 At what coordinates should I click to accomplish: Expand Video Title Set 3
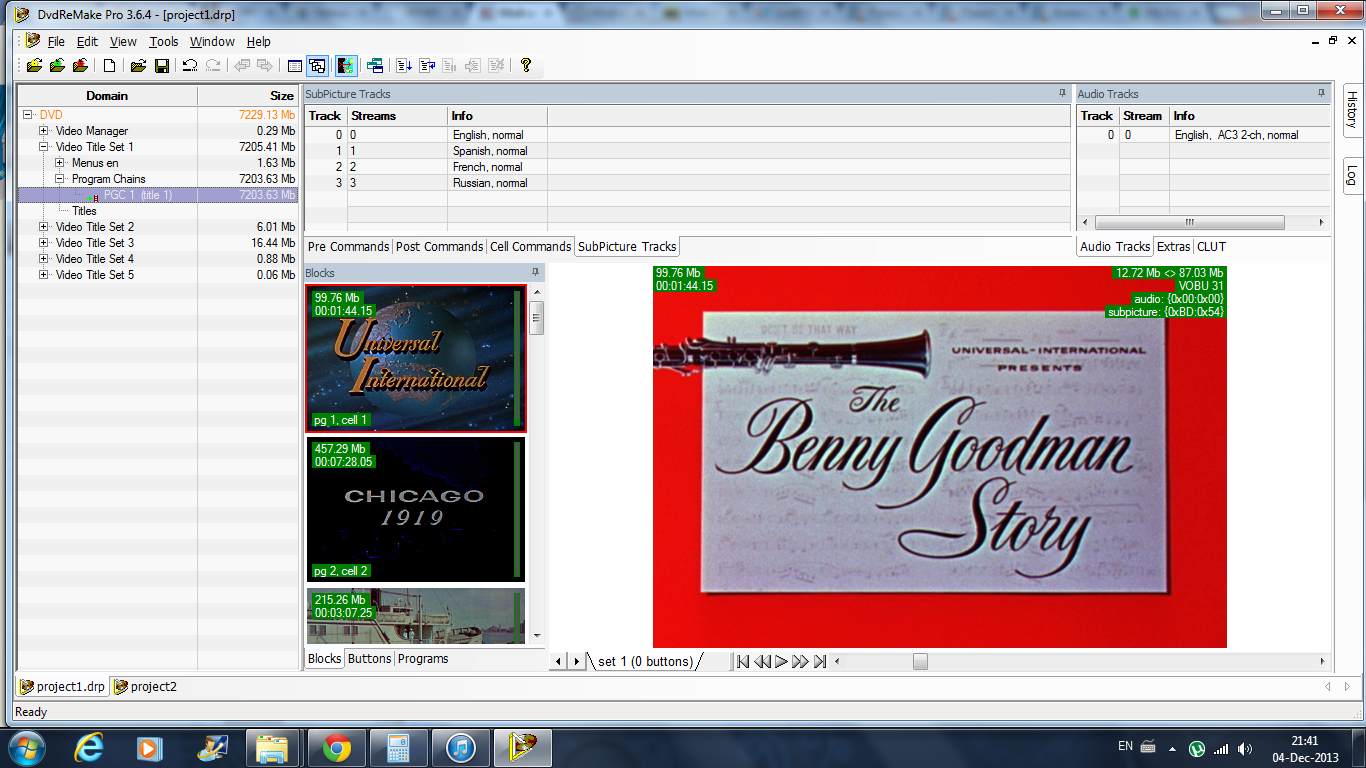point(44,243)
